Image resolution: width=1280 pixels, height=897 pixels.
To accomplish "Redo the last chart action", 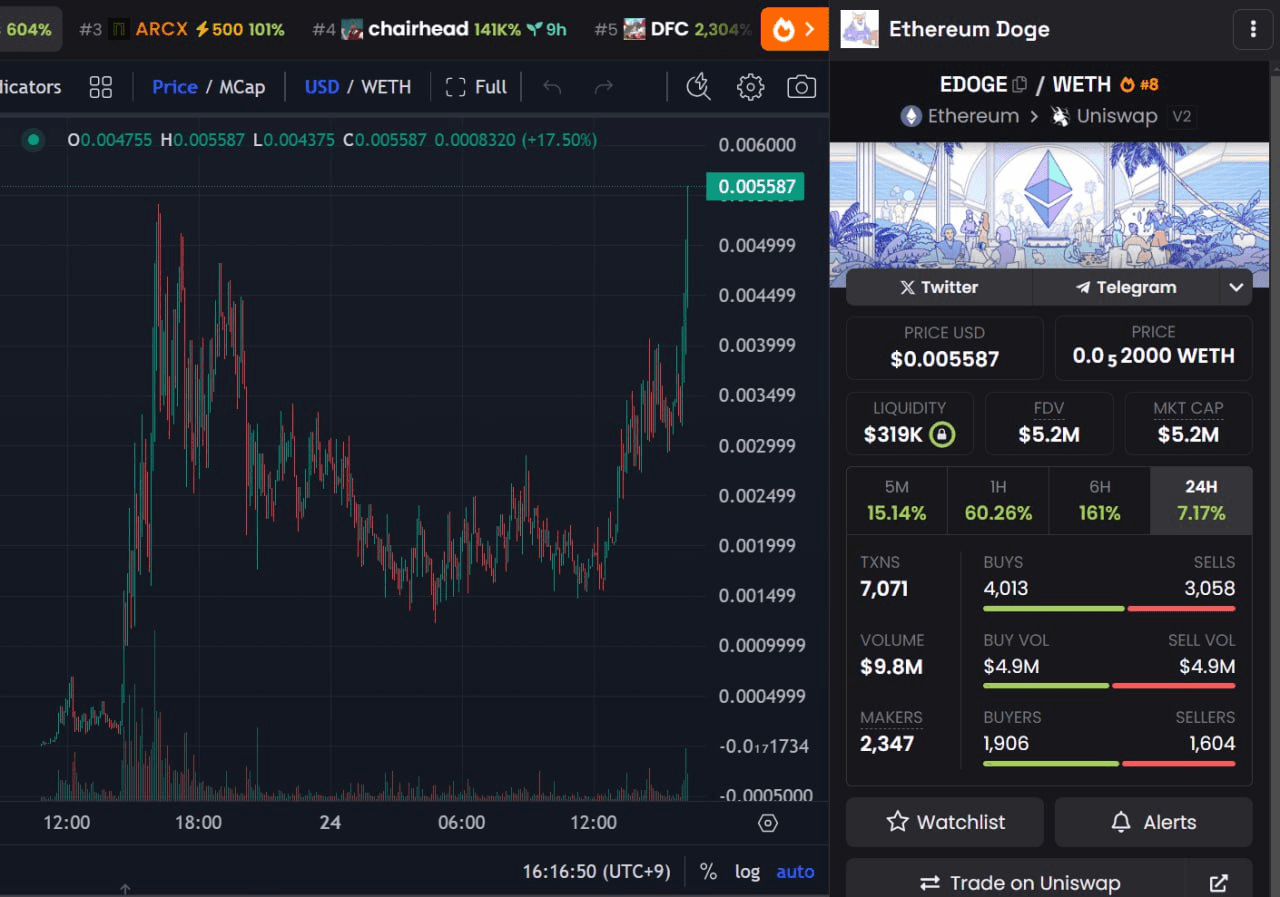I will point(603,87).
